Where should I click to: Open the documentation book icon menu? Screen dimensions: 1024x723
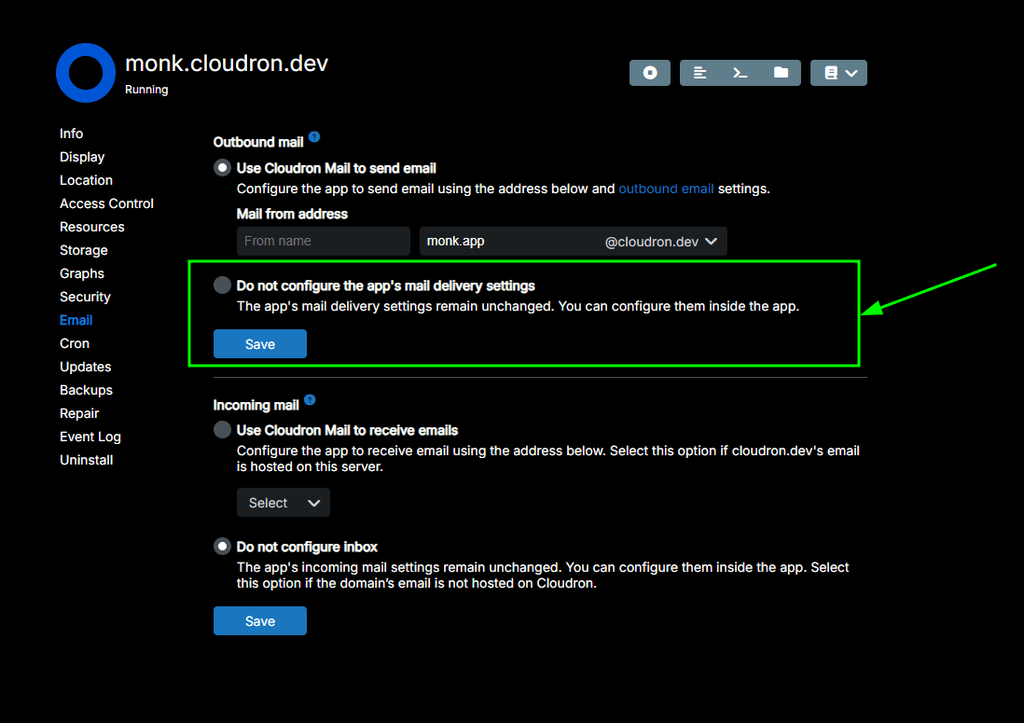(838, 73)
